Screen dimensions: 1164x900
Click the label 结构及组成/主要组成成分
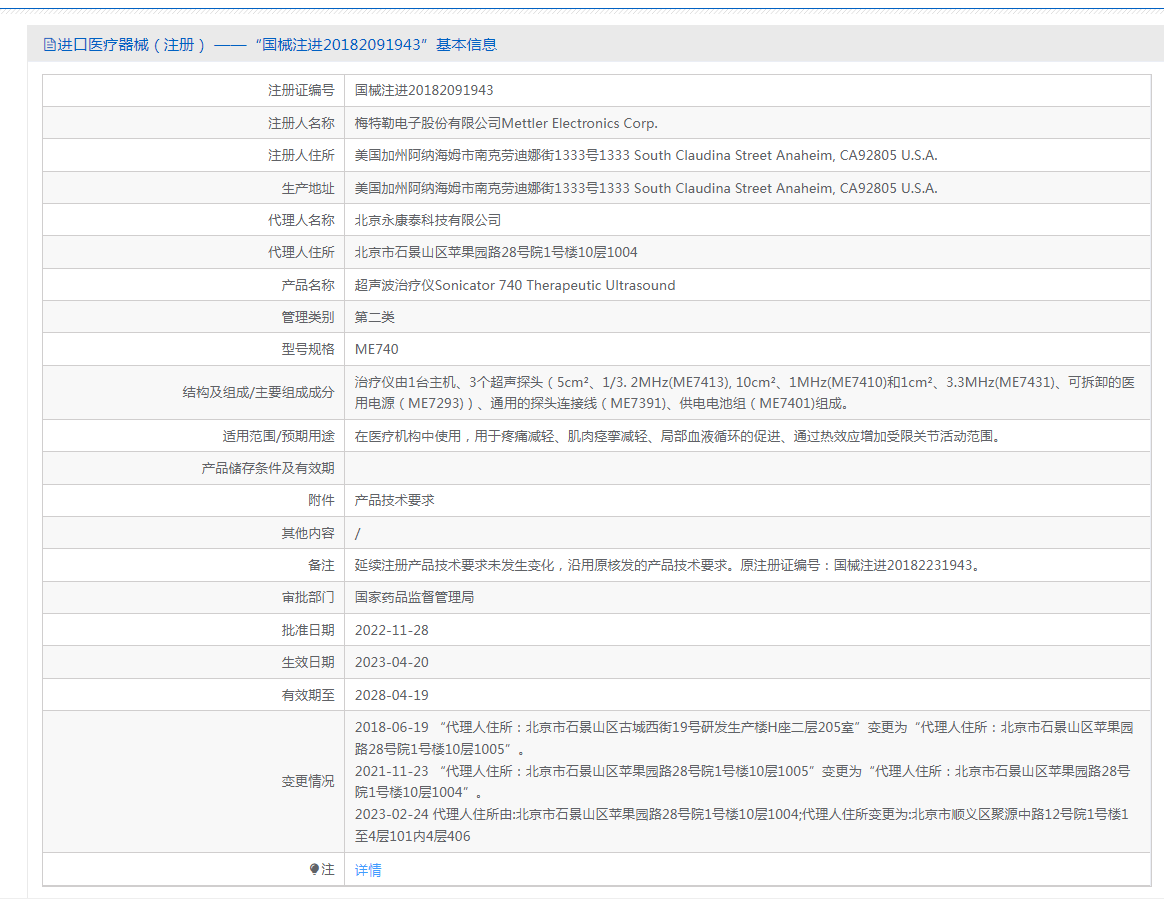pyautogui.click(x=258, y=392)
